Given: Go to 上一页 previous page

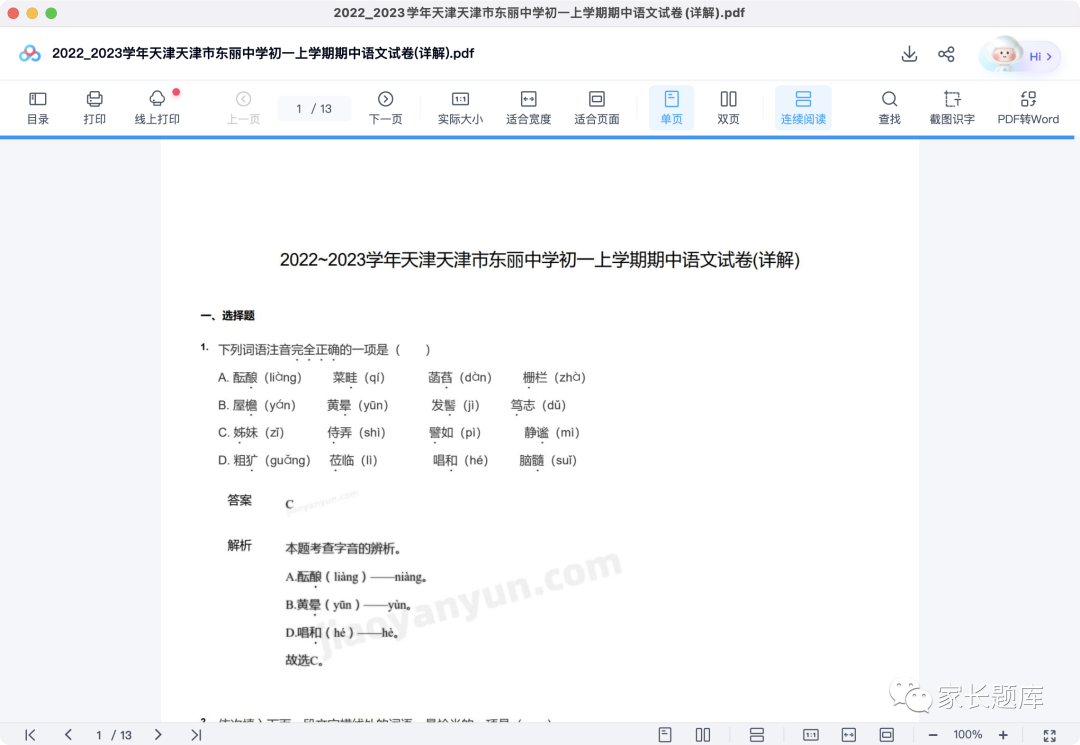Looking at the screenshot, I should point(243,108).
